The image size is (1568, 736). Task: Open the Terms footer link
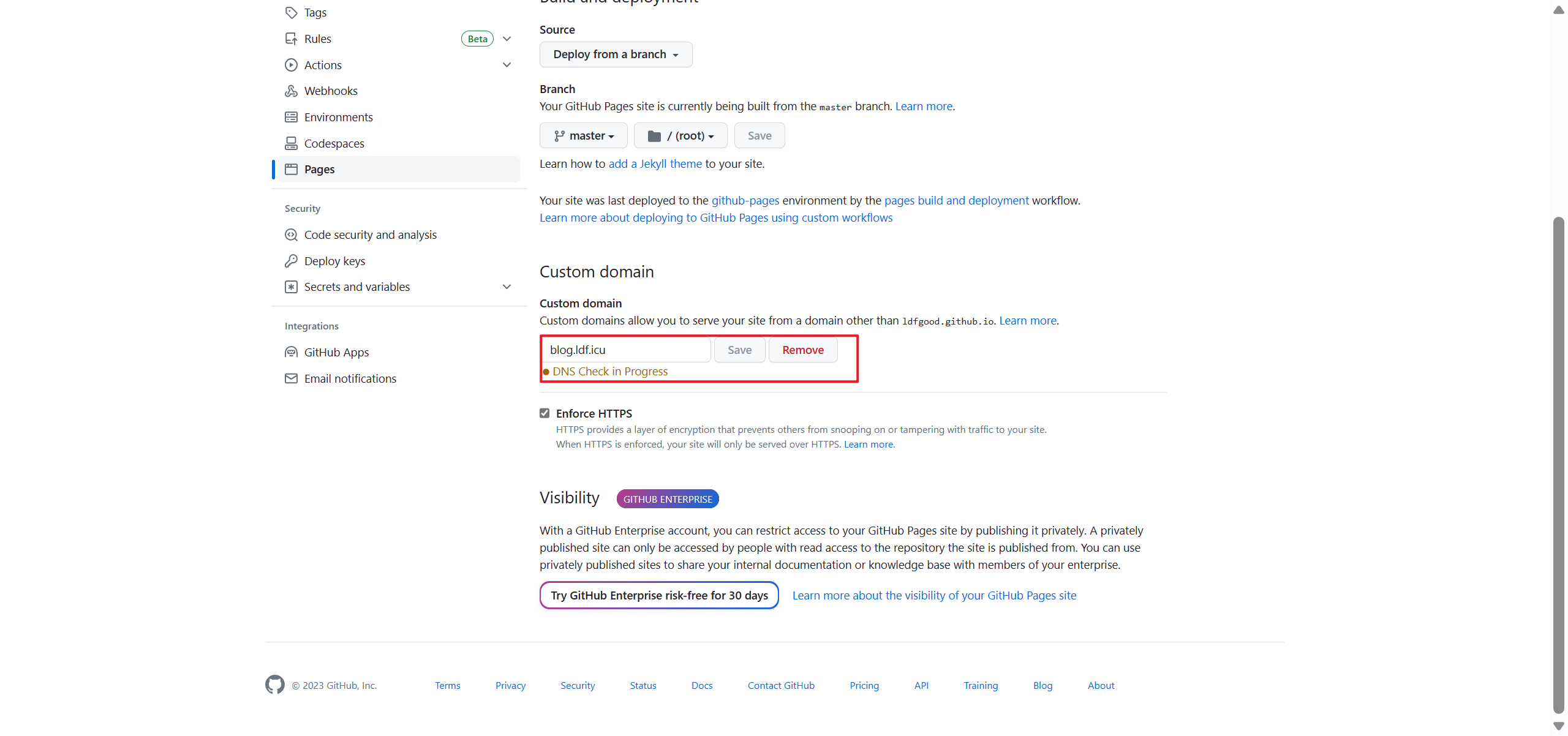448,685
